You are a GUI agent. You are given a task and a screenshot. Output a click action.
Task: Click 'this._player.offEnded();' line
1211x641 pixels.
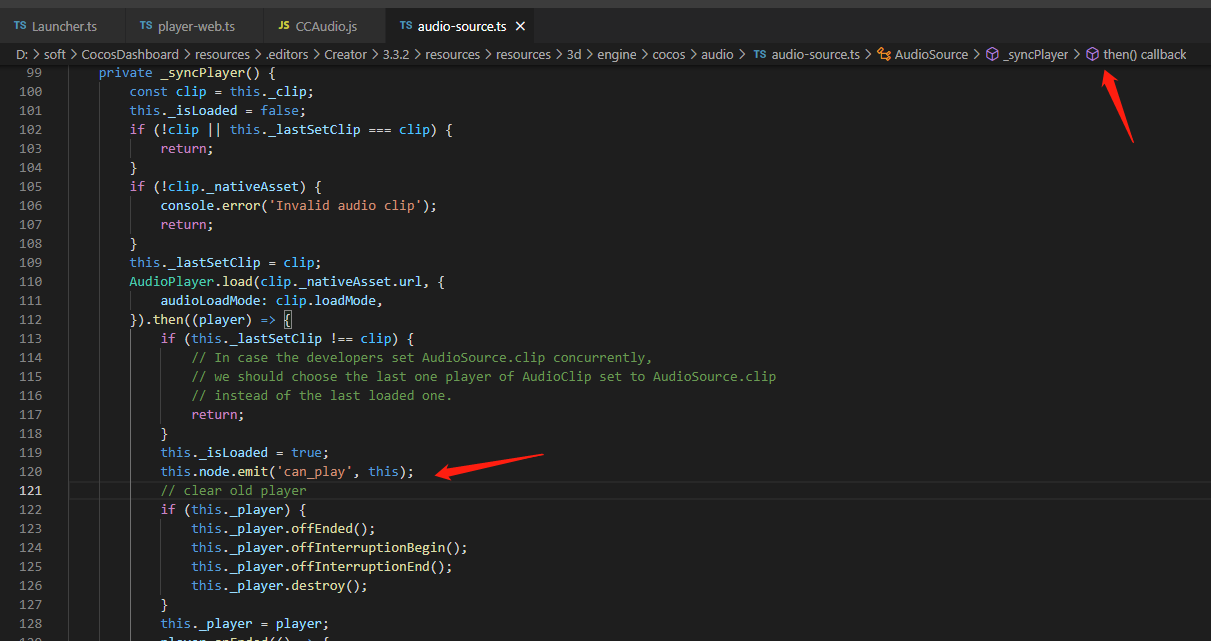283,528
